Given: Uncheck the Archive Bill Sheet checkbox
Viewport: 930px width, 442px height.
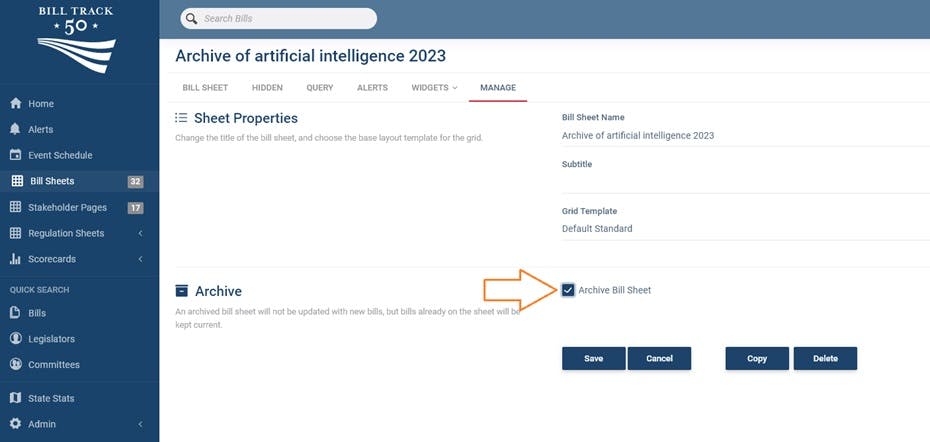Looking at the screenshot, I should coord(568,290).
